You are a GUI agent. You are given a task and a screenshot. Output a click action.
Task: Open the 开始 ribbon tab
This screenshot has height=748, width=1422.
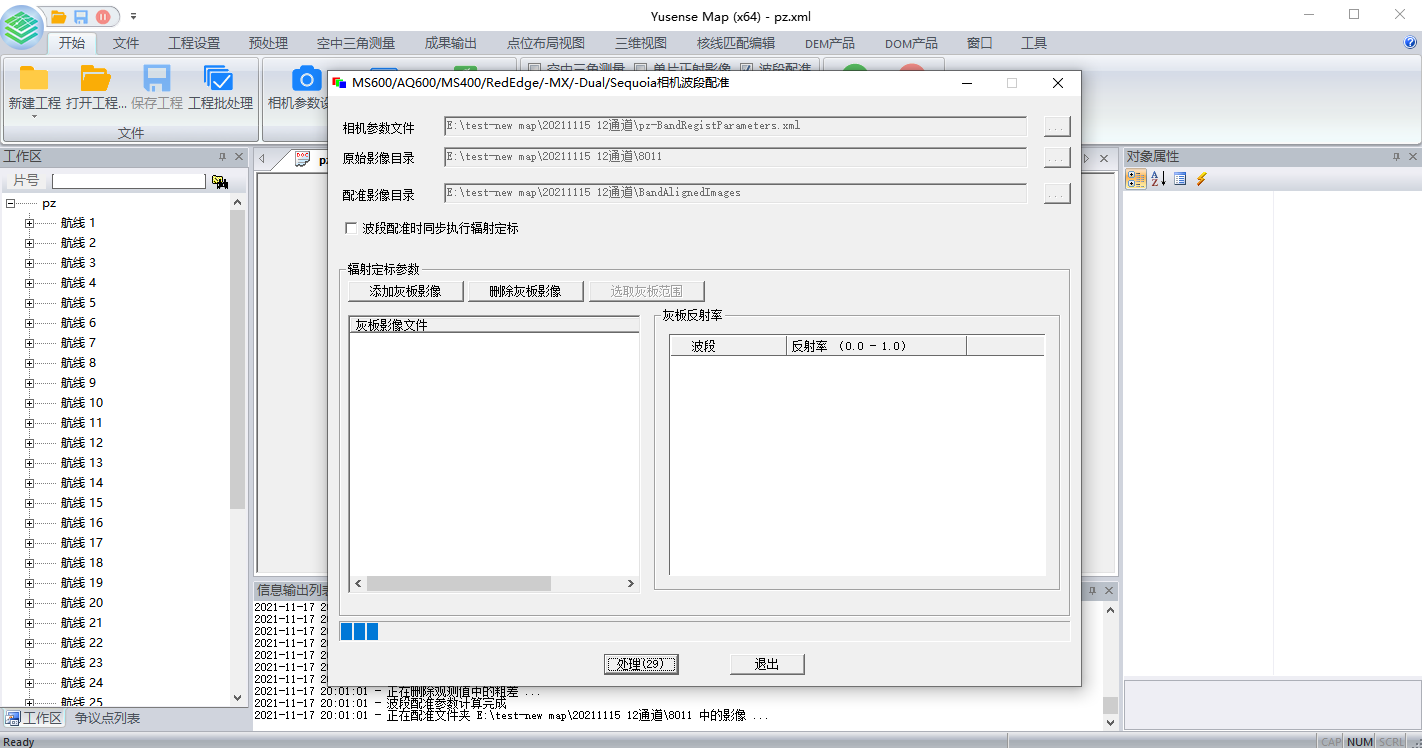(71, 43)
